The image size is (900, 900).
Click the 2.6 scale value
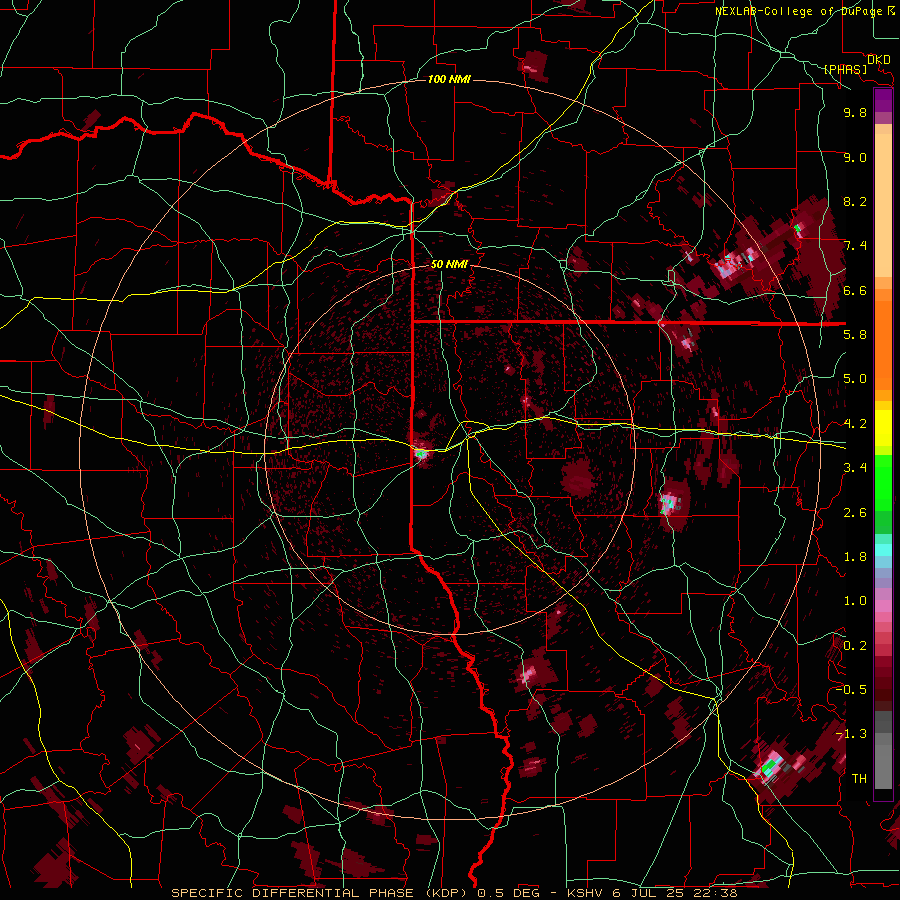tap(855, 513)
